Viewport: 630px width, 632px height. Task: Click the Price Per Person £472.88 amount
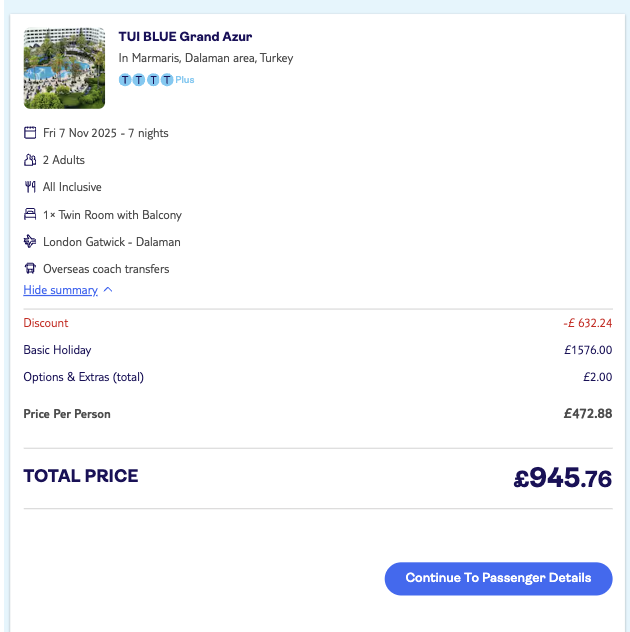click(588, 414)
